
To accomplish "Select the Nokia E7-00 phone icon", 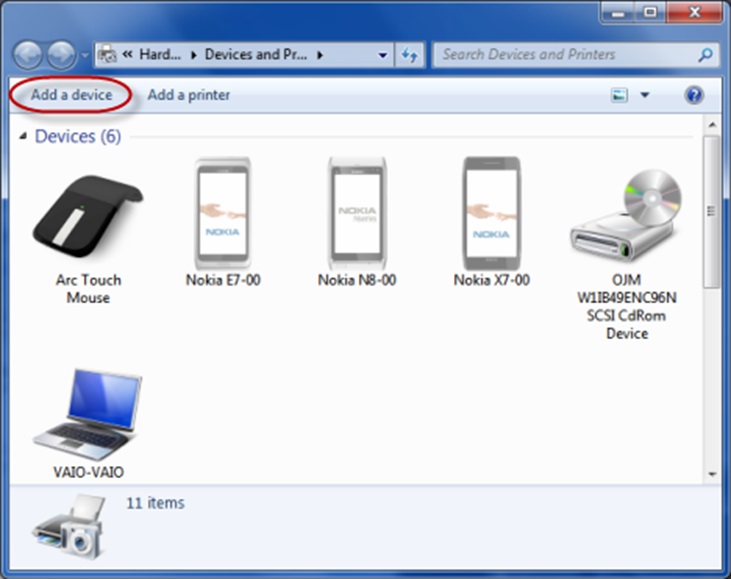I will coord(223,214).
